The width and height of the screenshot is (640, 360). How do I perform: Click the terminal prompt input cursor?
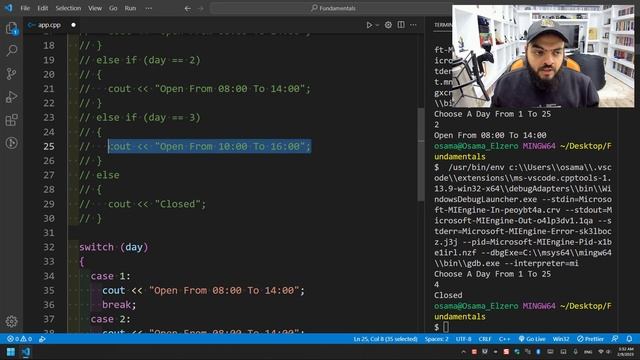click(446, 327)
